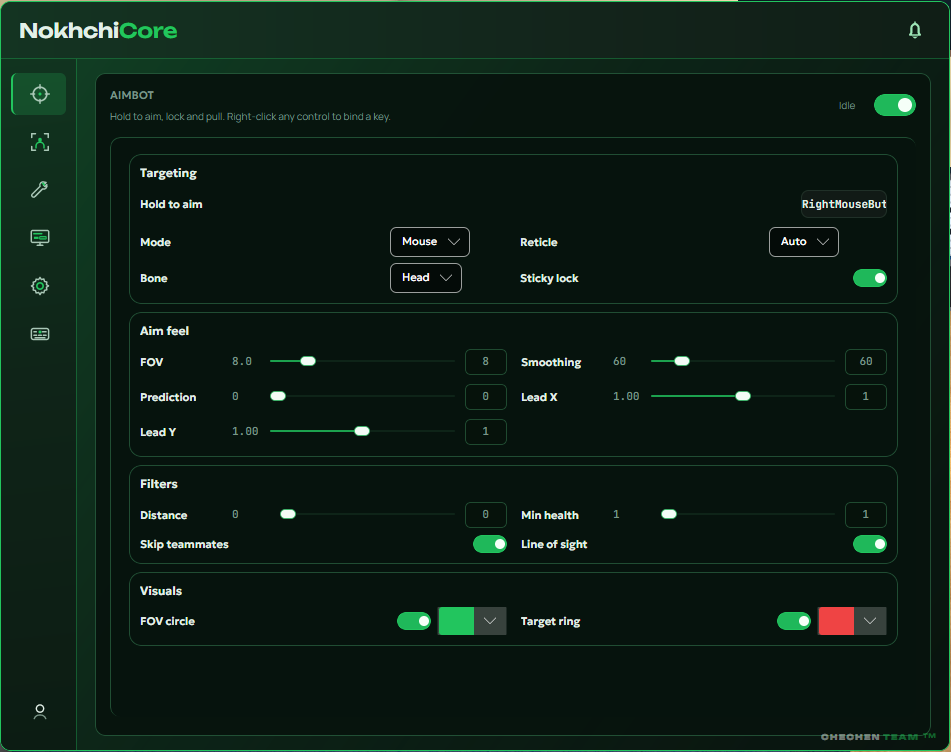Click the Aim feel group title
The width and height of the screenshot is (951, 752).
164,331
